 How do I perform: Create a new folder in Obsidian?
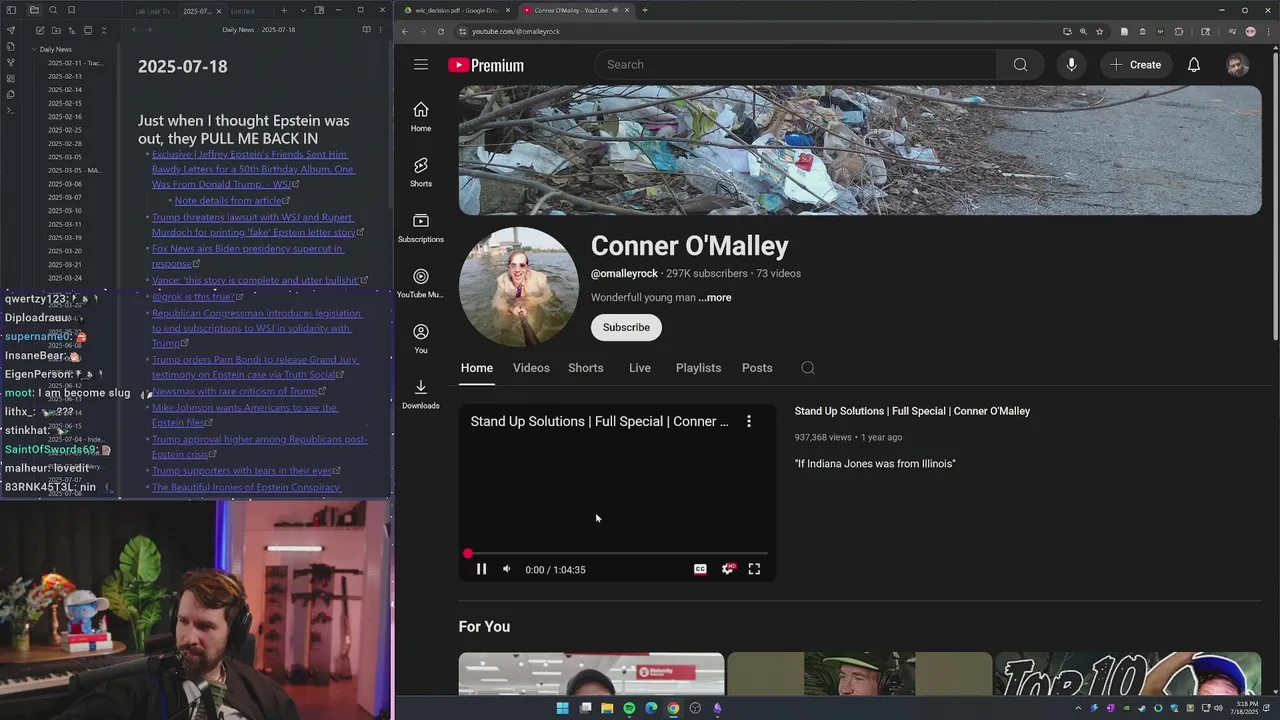56,30
